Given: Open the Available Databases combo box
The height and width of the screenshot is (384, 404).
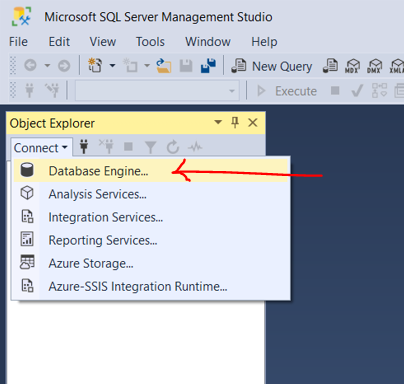Looking at the screenshot, I should pyautogui.click(x=157, y=91).
